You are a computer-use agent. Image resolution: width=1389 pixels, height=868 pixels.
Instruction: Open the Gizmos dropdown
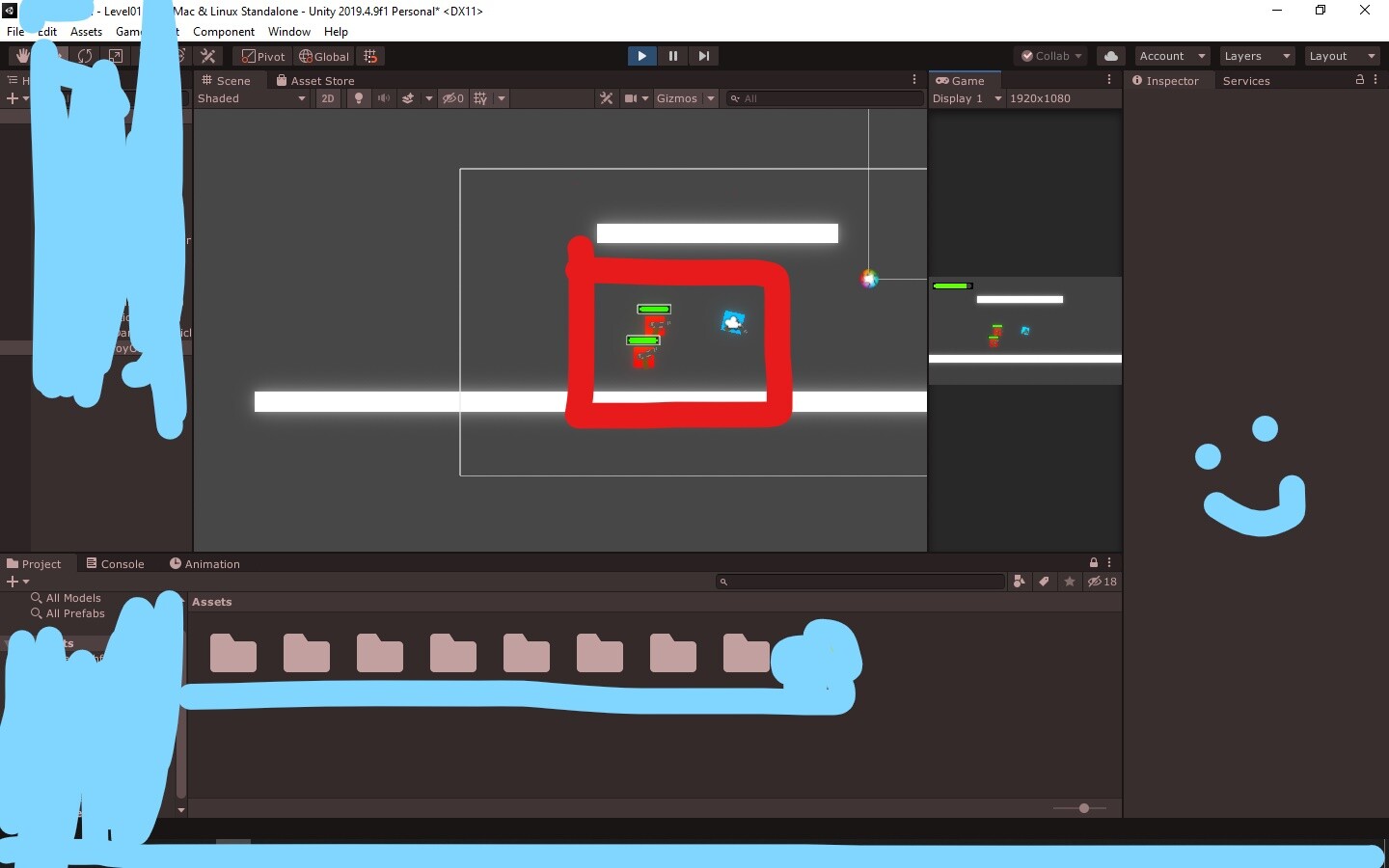click(685, 98)
